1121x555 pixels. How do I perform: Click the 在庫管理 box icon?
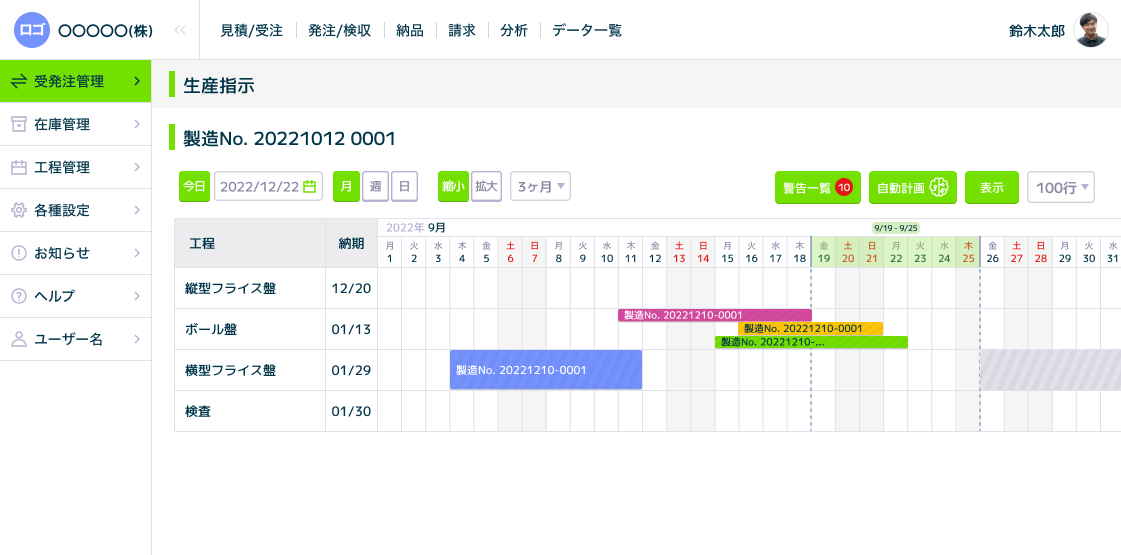point(18,124)
